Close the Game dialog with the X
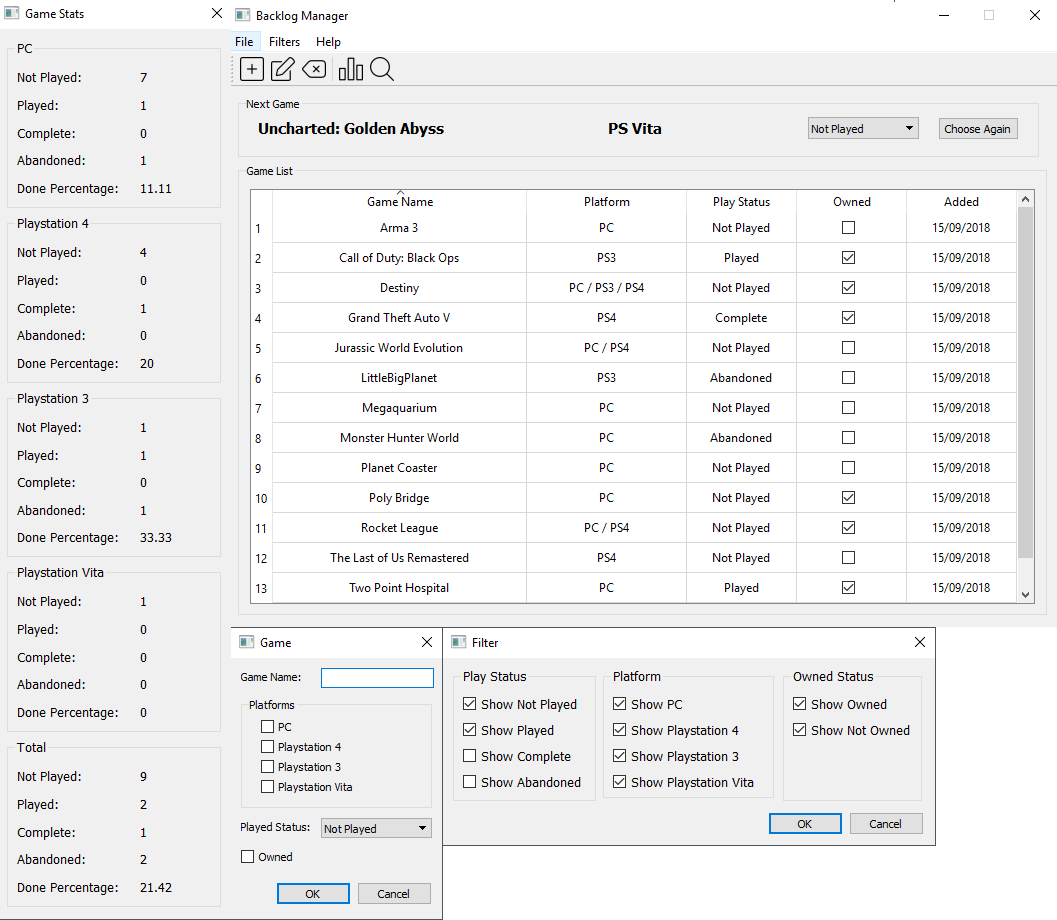Image resolution: width=1057 pixels, height=920 pixels. [x=427, y=642]
